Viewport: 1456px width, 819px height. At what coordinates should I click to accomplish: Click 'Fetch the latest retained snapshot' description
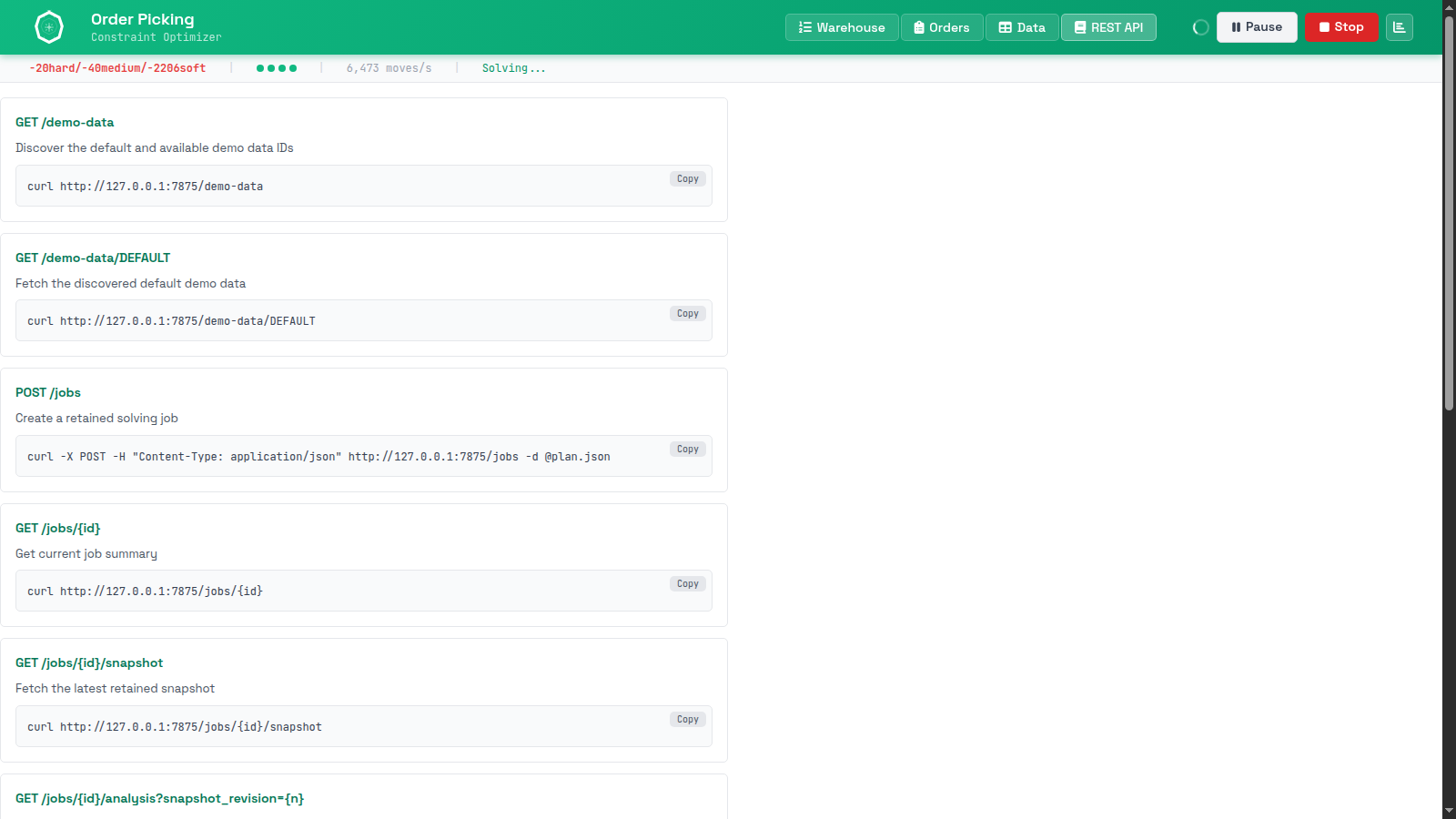(x=115, y=688)
